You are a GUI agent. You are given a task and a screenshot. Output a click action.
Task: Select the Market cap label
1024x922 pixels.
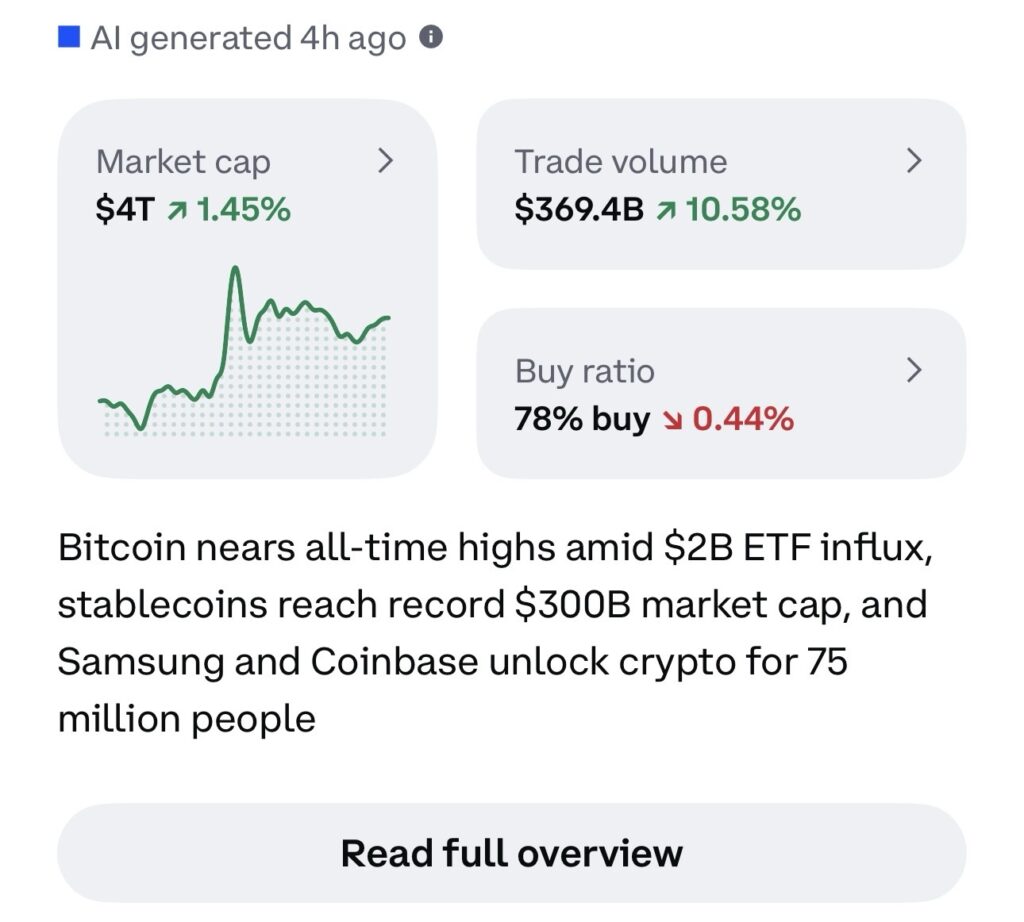(x=183, y=162)
